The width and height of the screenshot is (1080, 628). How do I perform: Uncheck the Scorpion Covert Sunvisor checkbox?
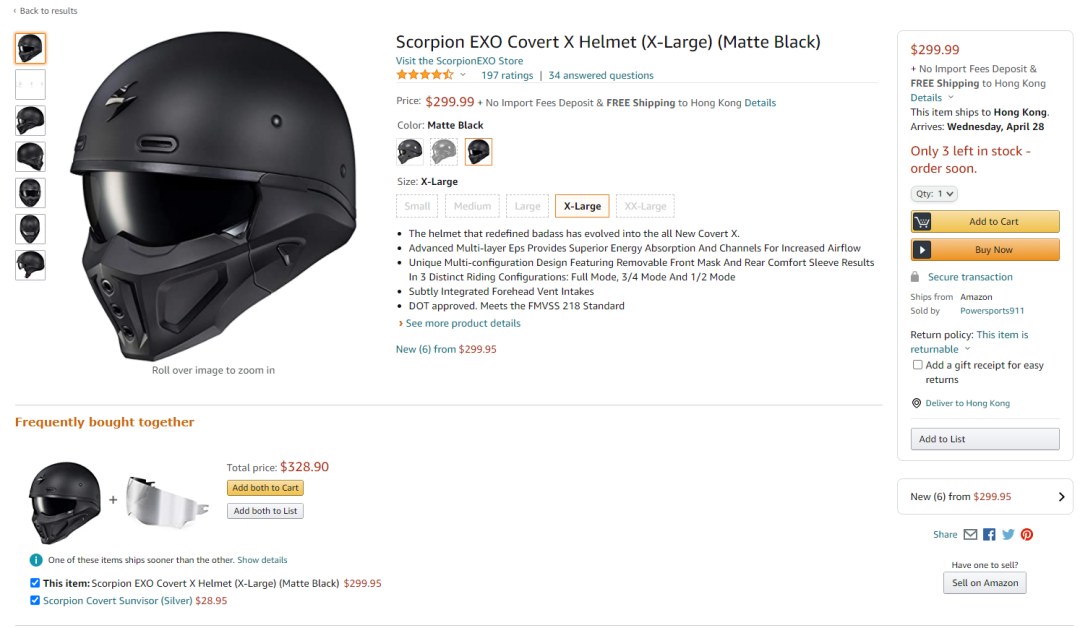[x=34, y=600]
